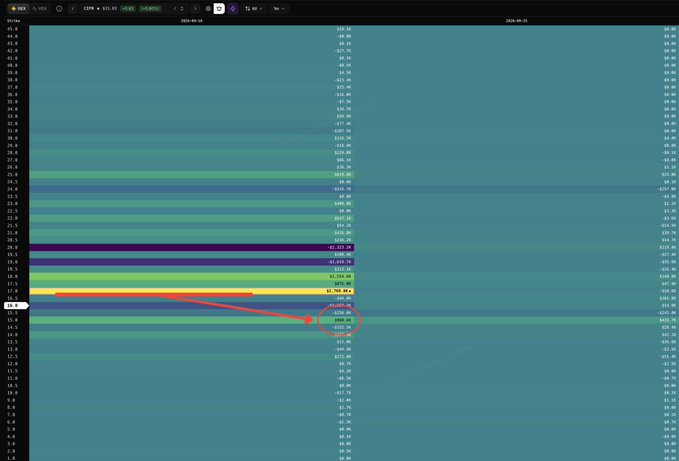Click strike label 35.0
Viewport: 679px width, 461px height.
pyautogui.click(x=12, y=102)
